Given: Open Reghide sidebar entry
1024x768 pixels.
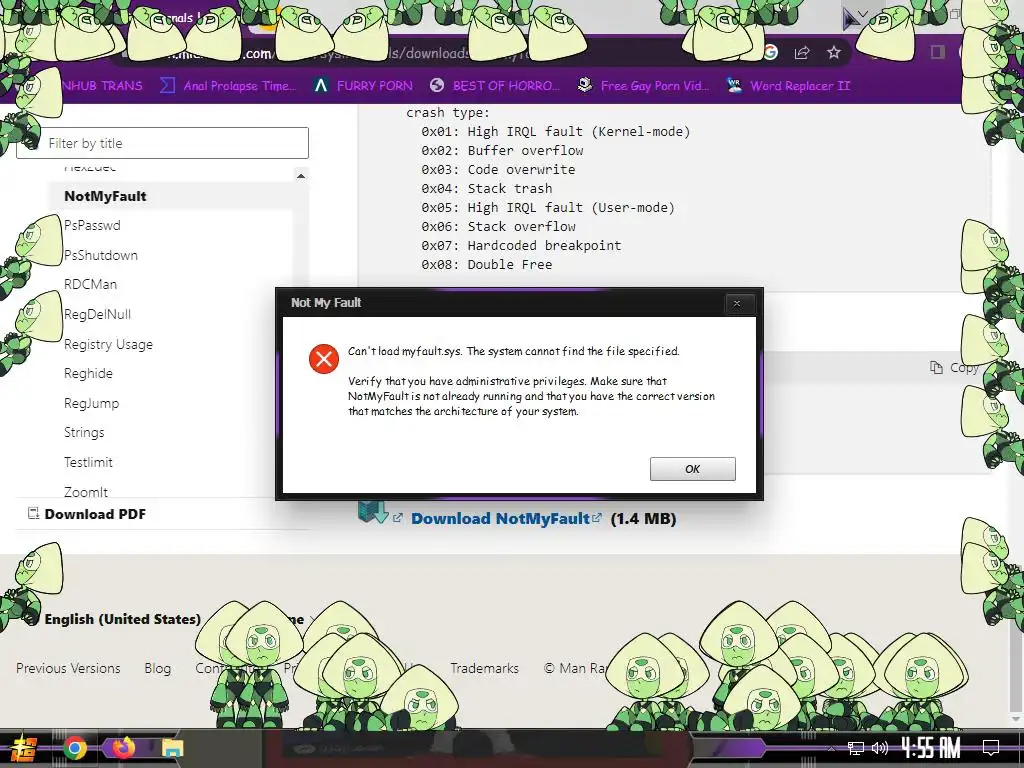Looking at the screenshot, I should (88, 374).
